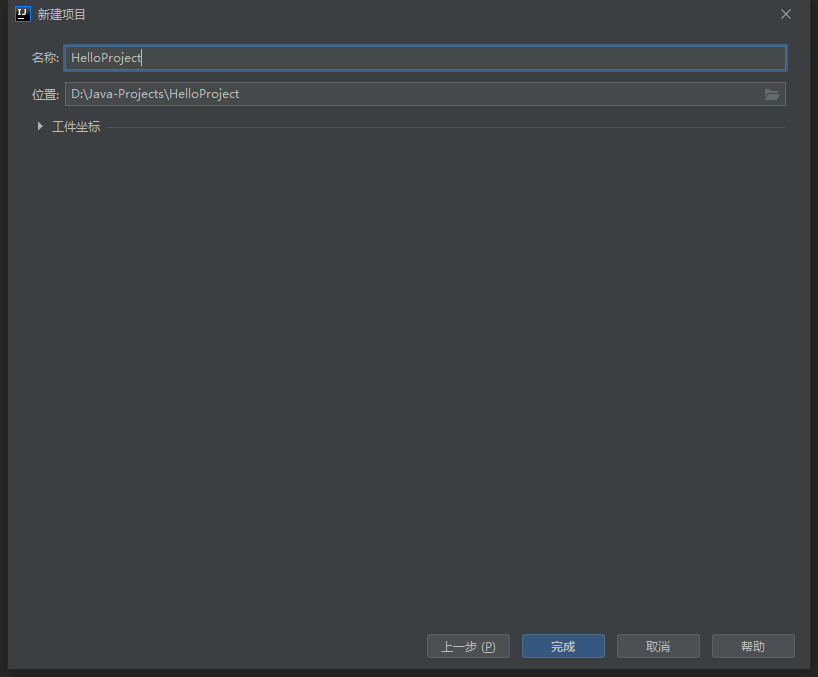Image resolution: width=818 pixels, height=677 pixels.
Task: Click the 工件坐标 section label
Action: 76,127
